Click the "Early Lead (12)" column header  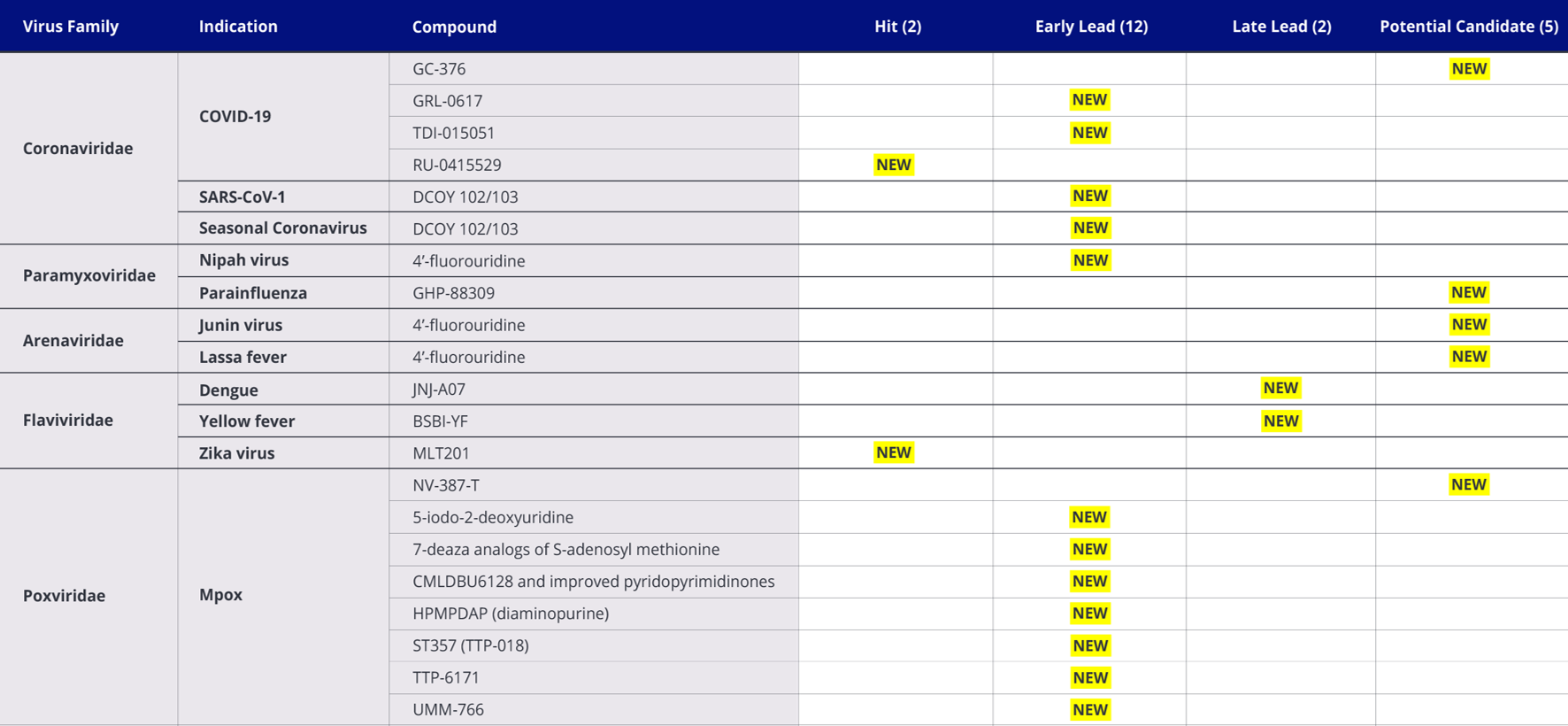coord(1091,27)
